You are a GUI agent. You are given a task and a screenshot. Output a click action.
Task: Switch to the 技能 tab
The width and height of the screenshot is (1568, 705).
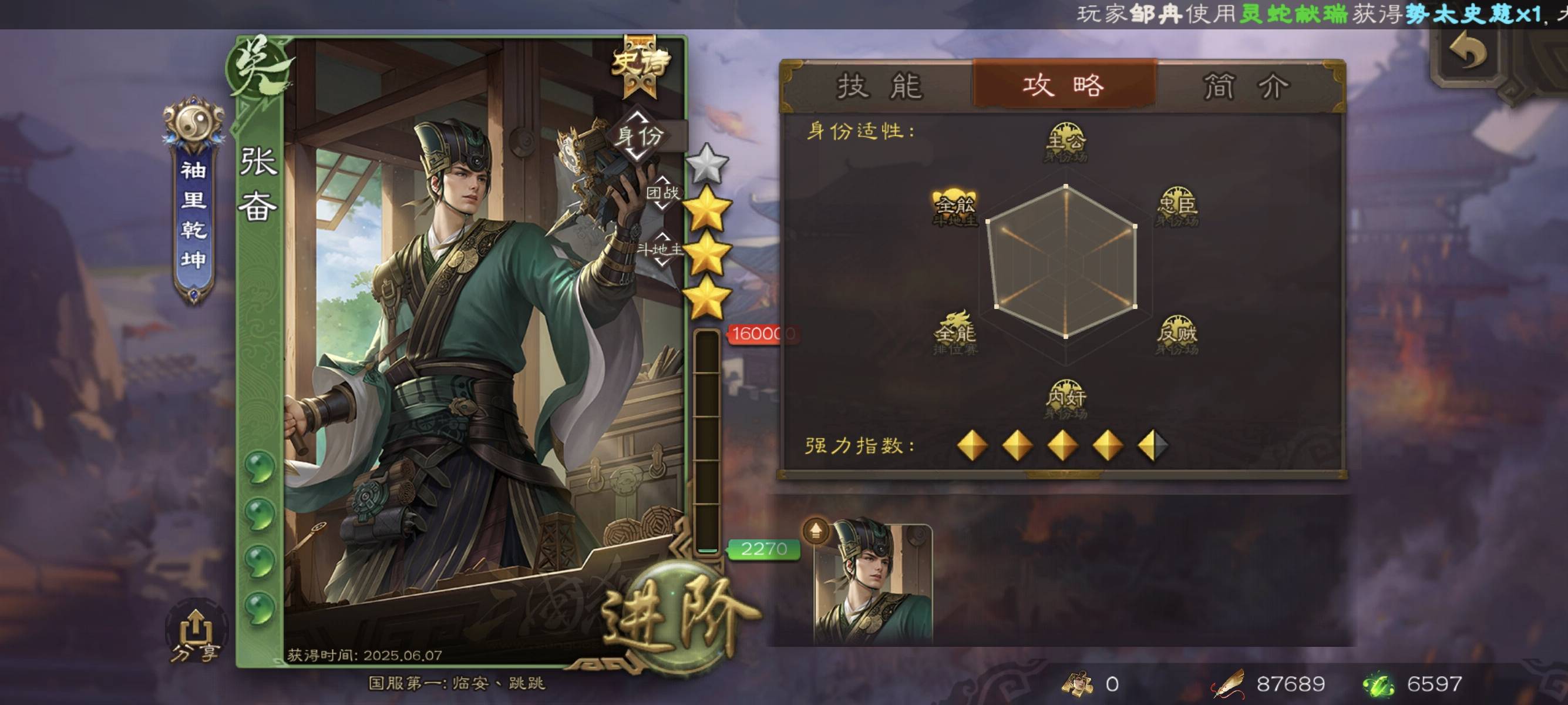click(880, 86)
